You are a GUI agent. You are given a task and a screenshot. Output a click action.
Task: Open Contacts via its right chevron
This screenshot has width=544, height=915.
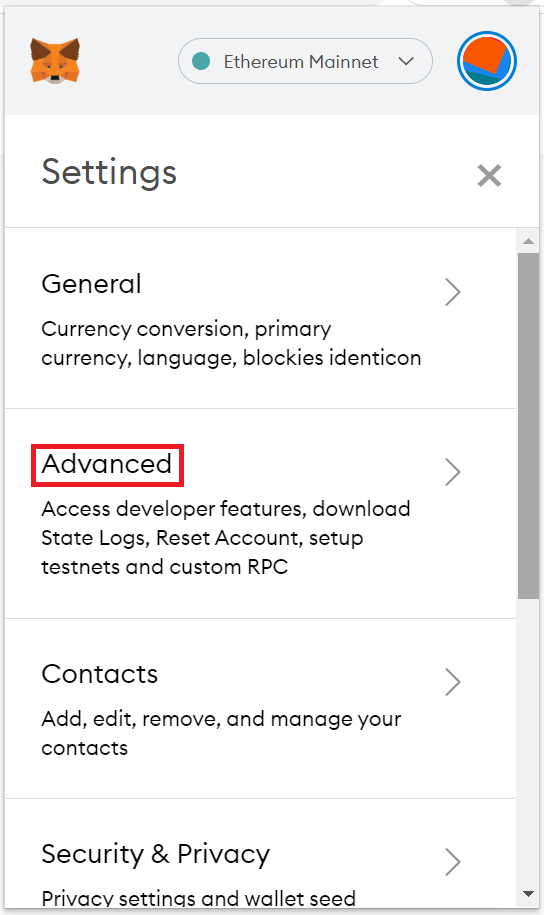tap(453, 682)
